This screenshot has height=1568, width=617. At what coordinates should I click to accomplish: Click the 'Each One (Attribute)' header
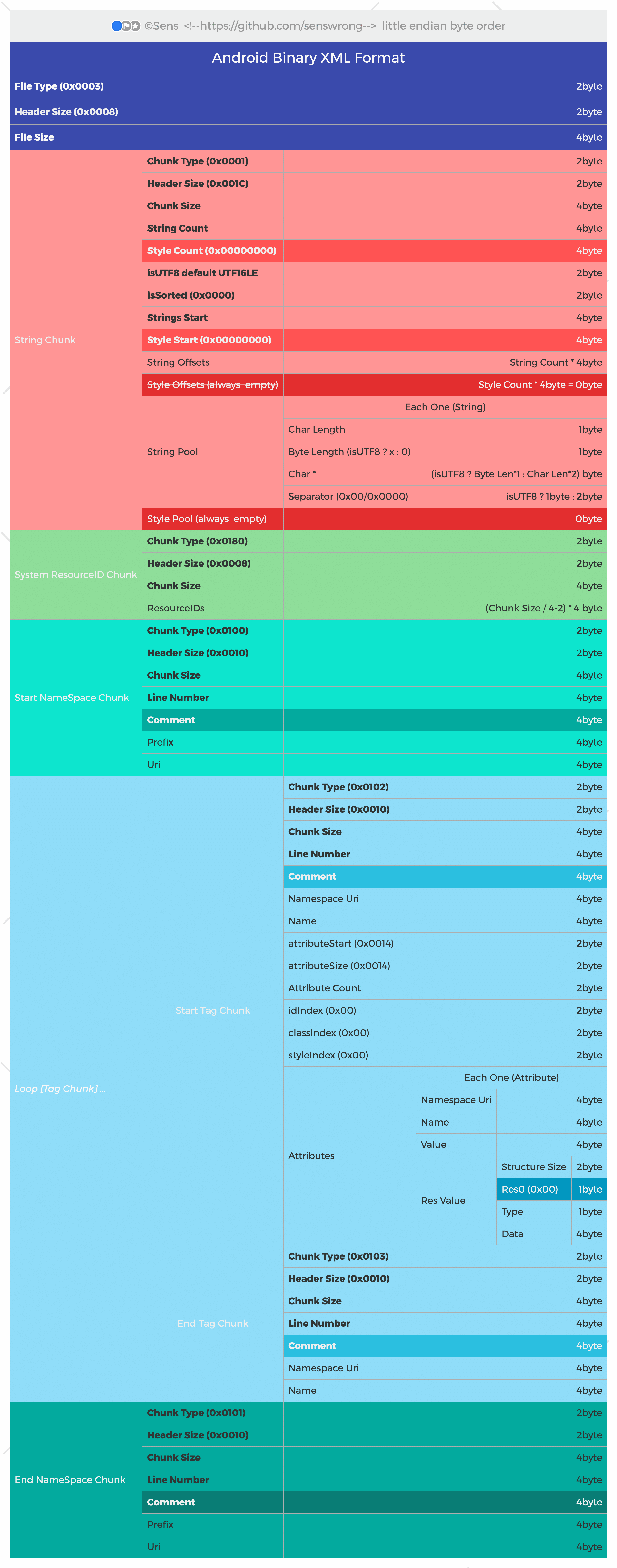(x=511, y=1078)
